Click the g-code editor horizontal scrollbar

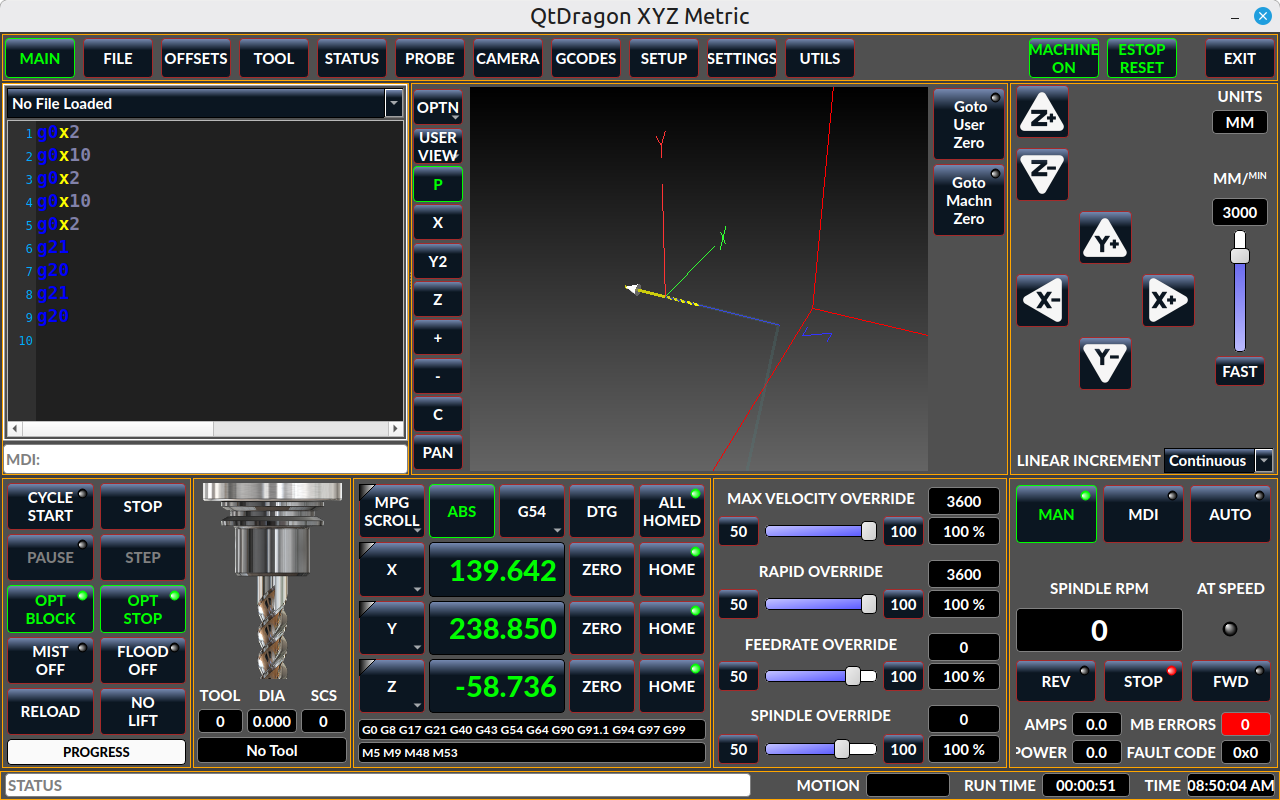tap(206, 429)
